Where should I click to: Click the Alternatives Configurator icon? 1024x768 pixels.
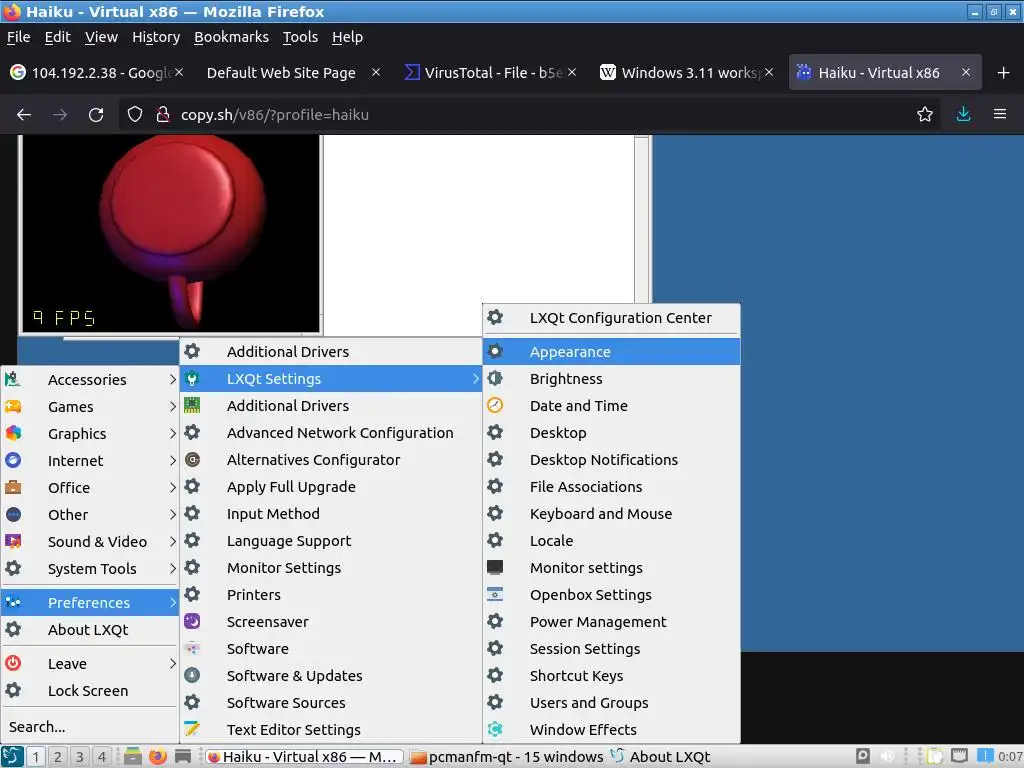[x=192, y=460]
